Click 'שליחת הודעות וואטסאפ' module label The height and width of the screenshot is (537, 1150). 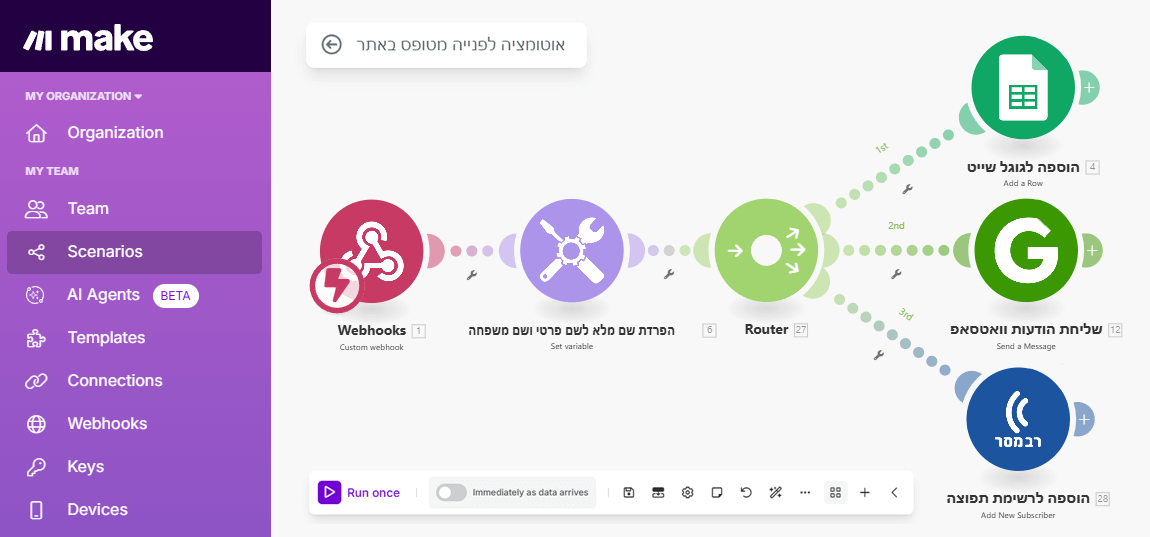(1026, 329)
